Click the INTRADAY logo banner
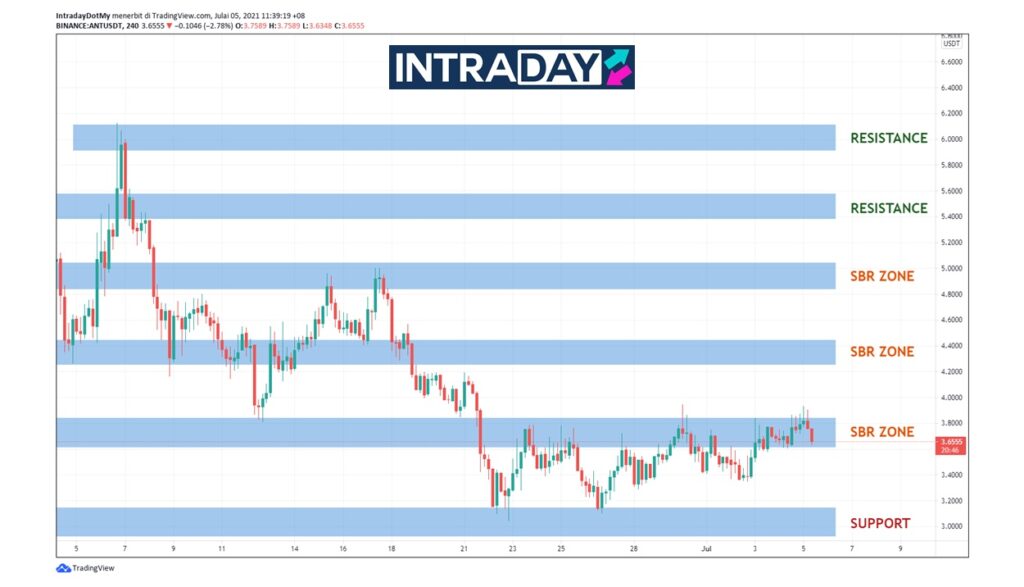 click(x=511, y=67)
